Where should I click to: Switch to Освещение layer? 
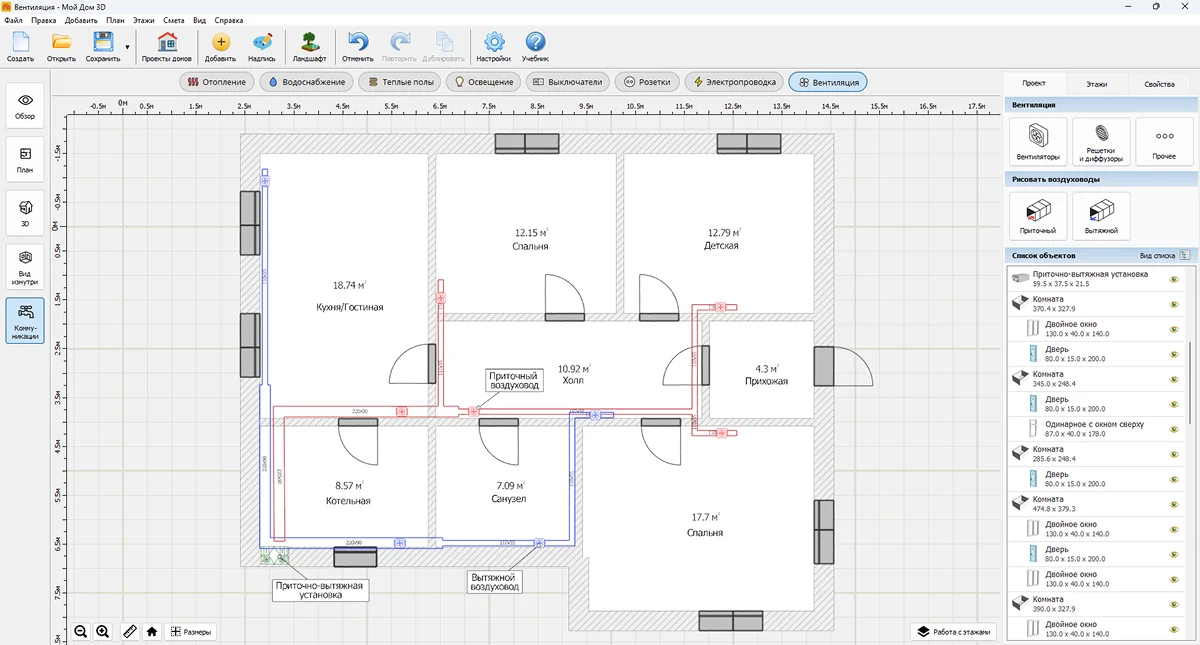pos(484,82)
